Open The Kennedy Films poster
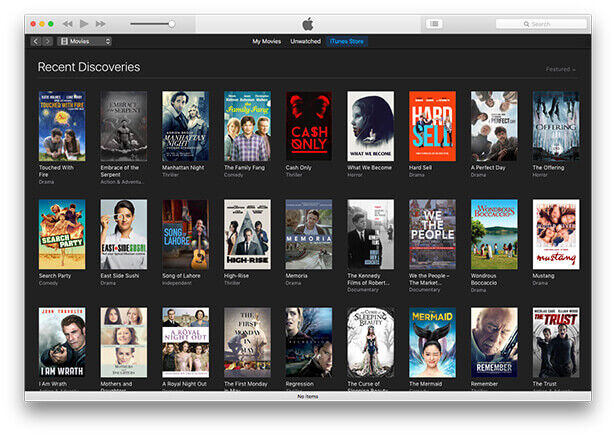This screenshot has width=616, height=437. click(x=370, y=234)
